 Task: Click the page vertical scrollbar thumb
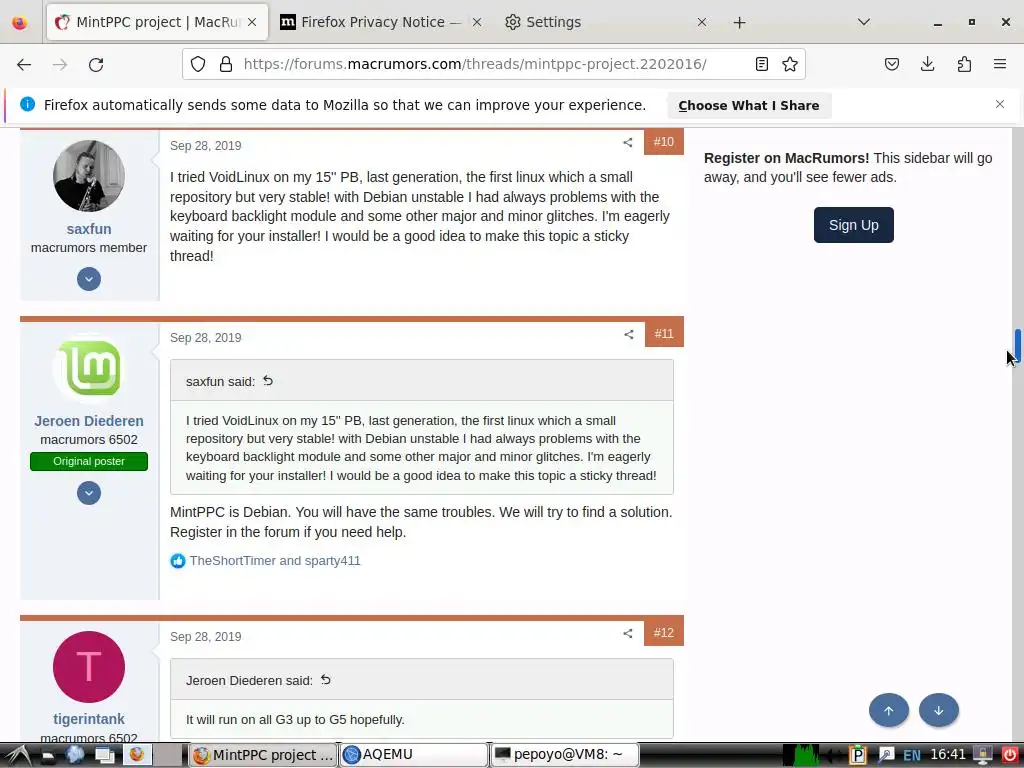pos(1017,346)
